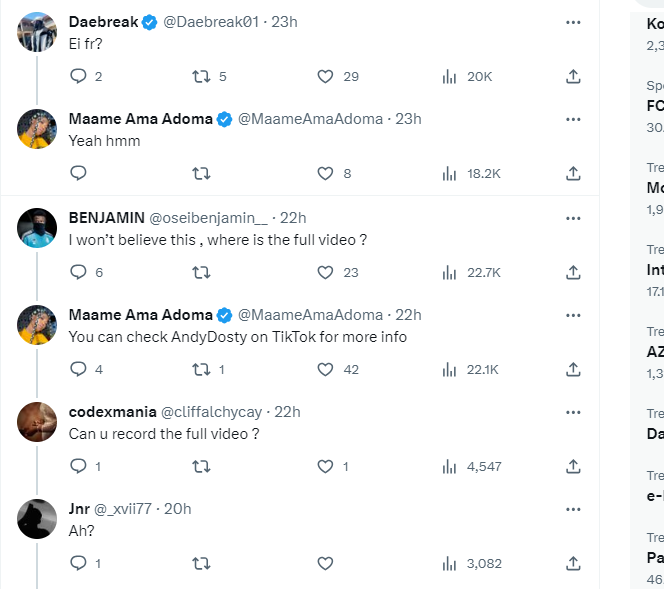Open more options on BENJAMIN's tweet
Image resolution: width=664 pixels, height=589 pixels.
pyautogui.click(x=573, y=217)
